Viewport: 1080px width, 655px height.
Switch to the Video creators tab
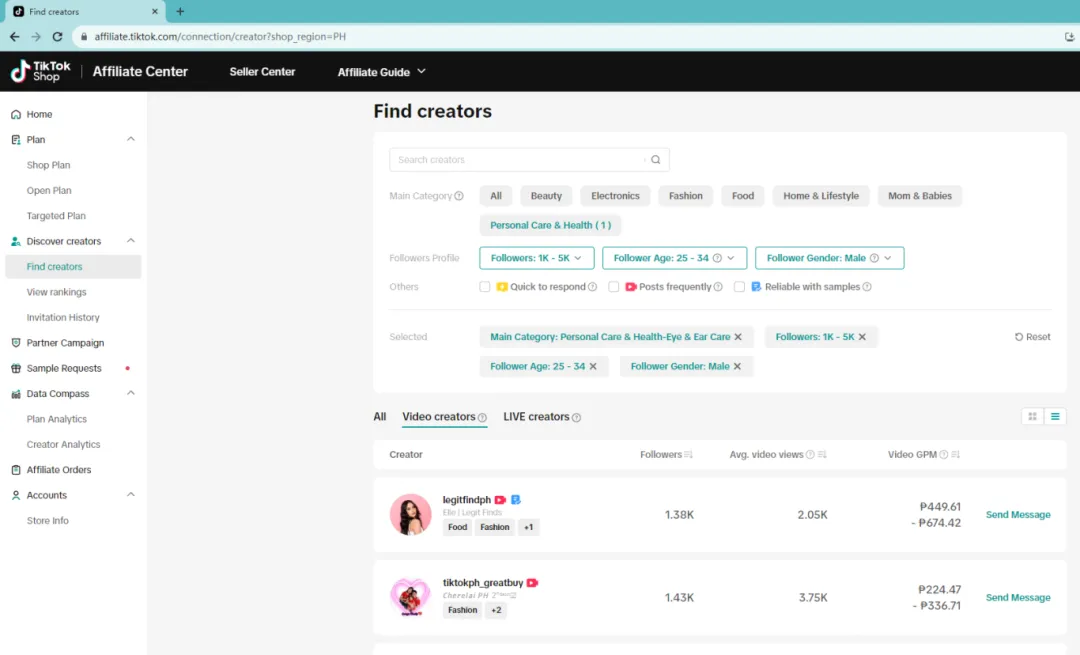(x=439, y=417)
